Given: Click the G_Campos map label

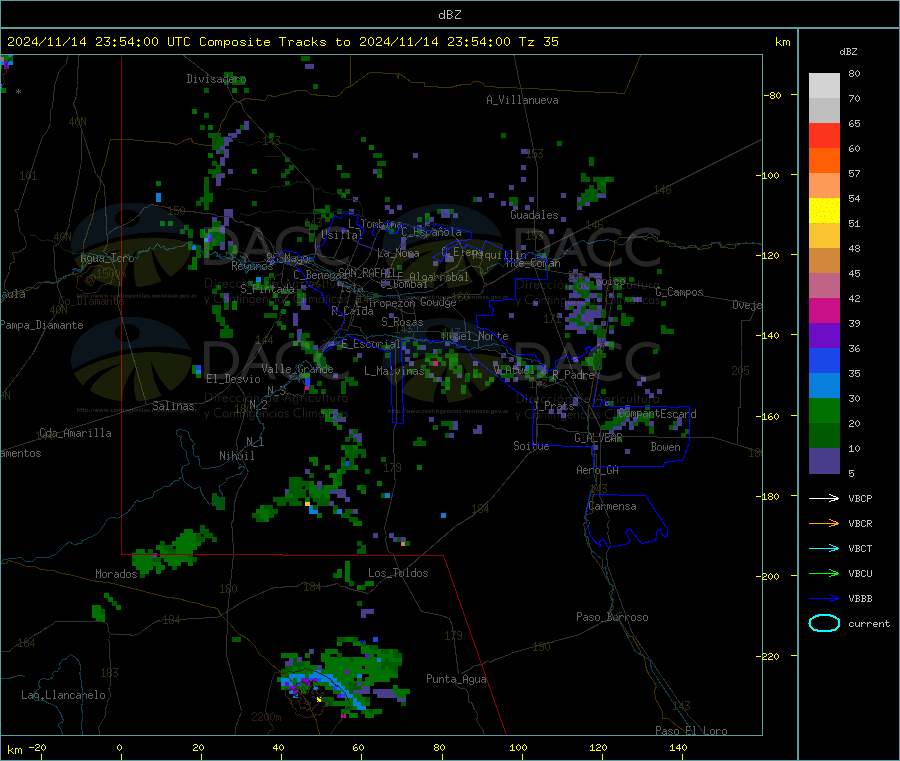Looking at the screenshot, I should [679, 292].
